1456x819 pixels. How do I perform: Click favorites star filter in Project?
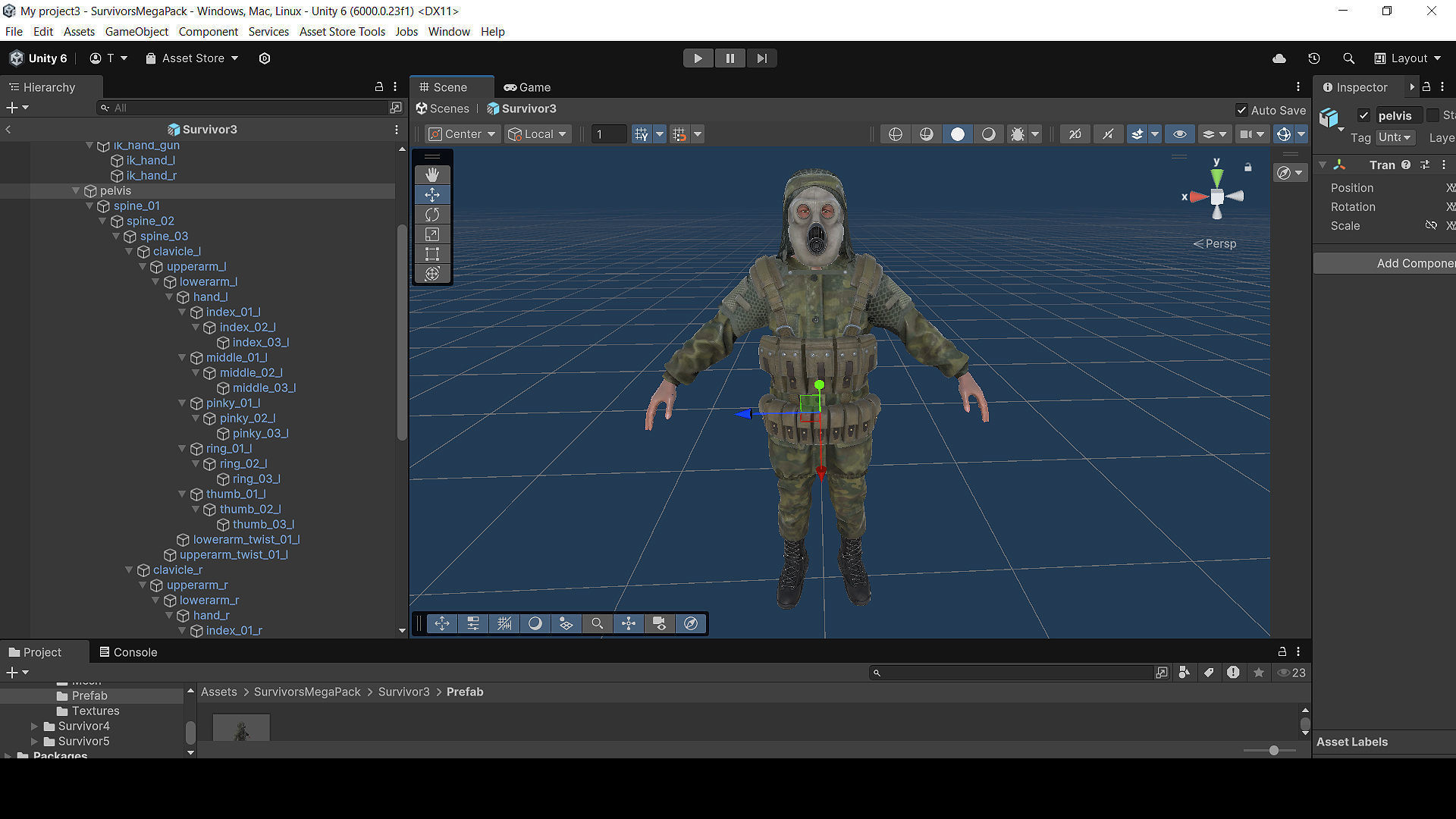click(1259, 673)
